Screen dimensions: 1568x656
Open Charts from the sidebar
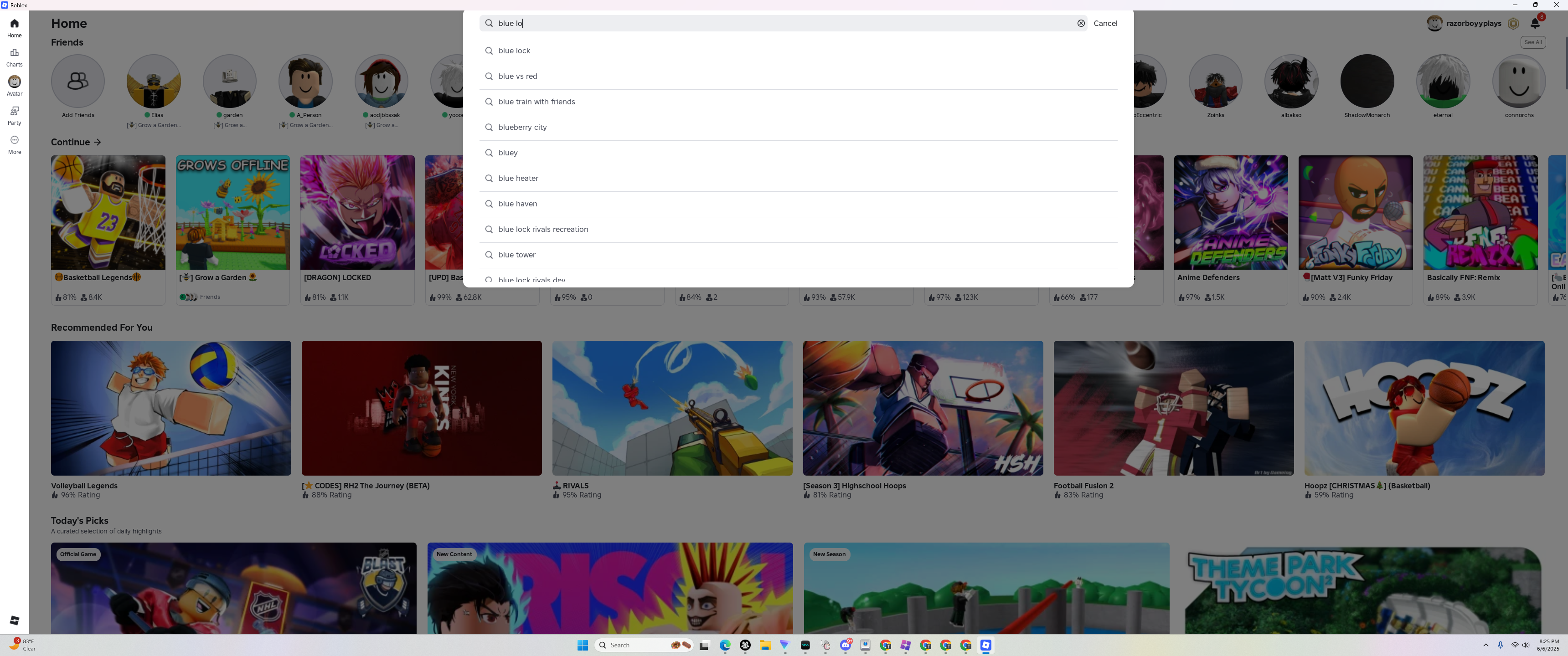(15, 57)
